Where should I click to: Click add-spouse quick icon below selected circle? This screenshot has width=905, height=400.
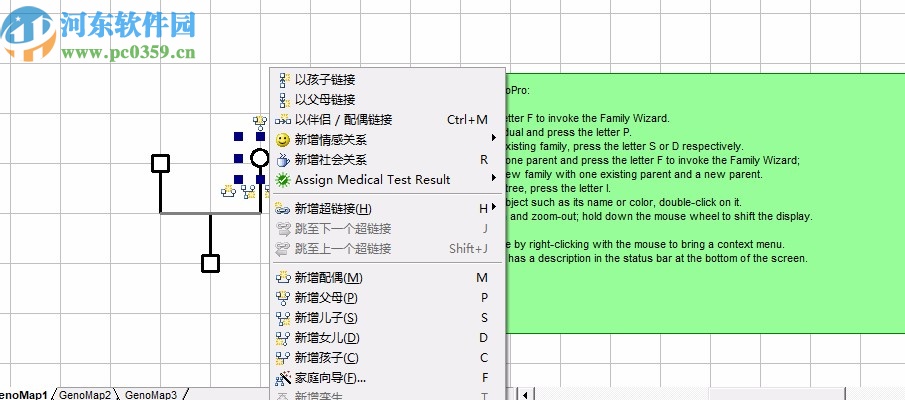point(229,191)
